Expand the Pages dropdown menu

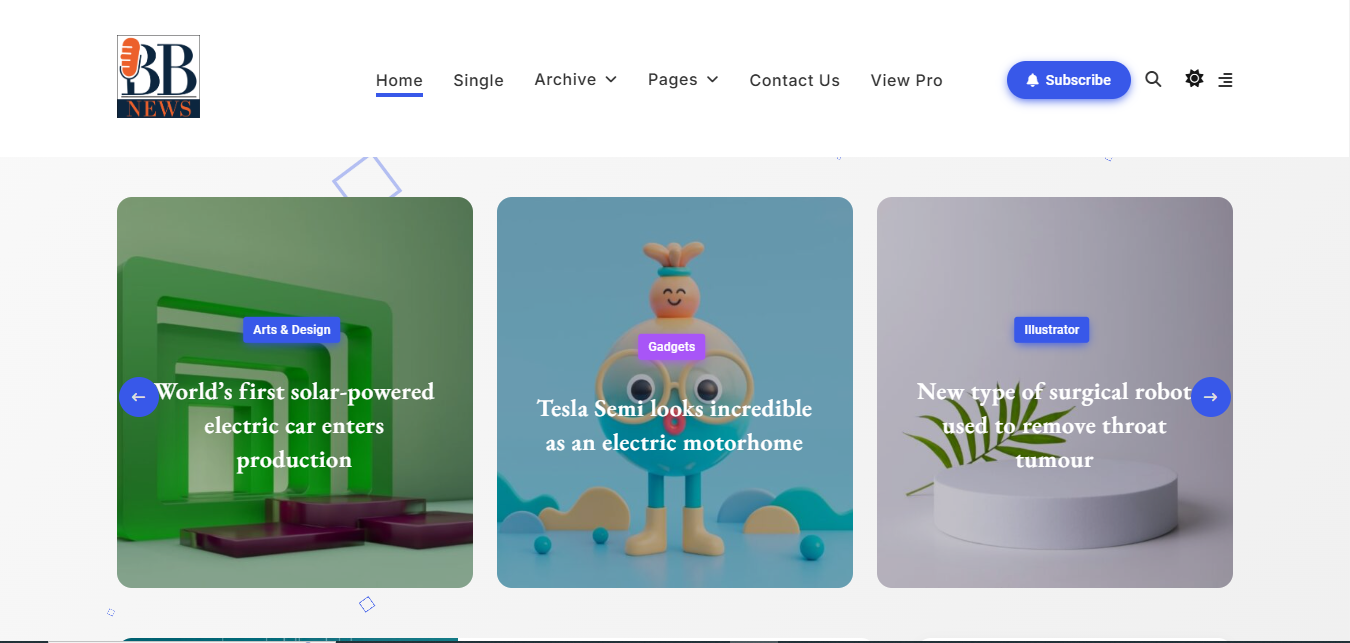click(683, 80)
